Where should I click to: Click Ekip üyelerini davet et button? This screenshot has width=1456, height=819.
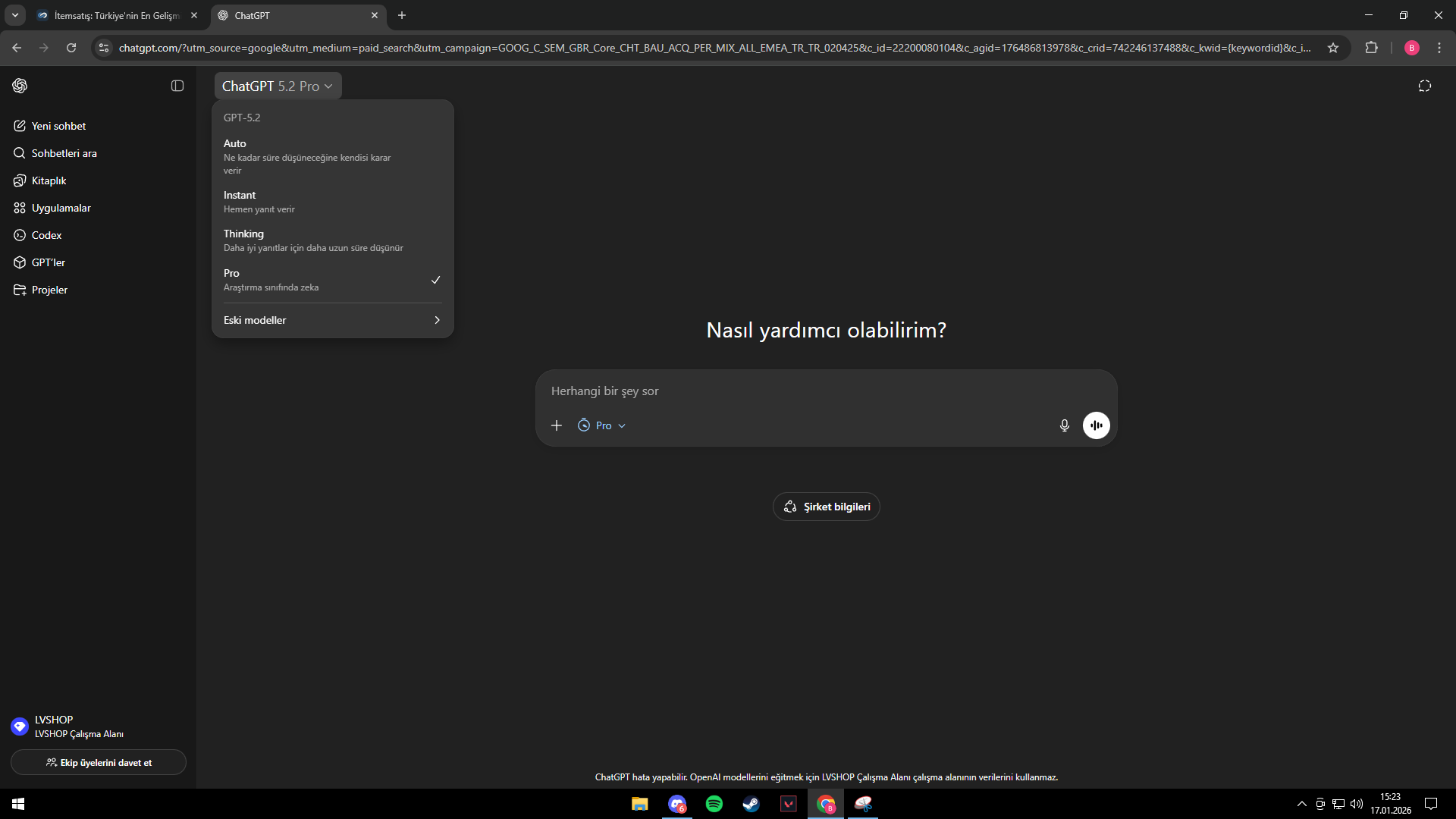[x=99, y=763]
